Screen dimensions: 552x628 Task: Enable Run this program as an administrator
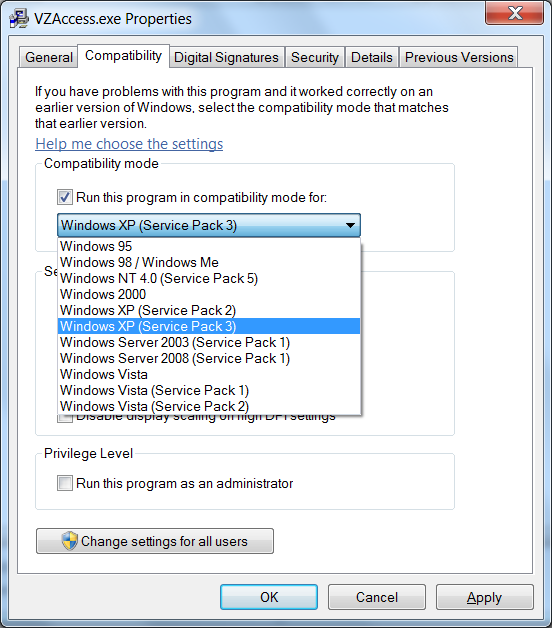64,483
